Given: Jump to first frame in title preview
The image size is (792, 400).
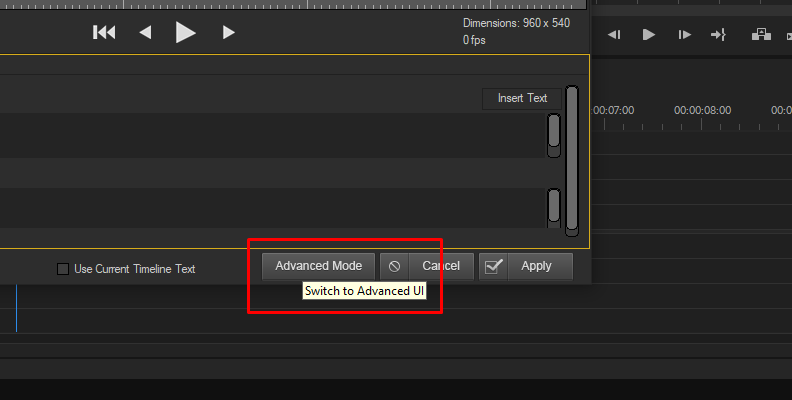Looking at the screenshot, I should pyautogui.click(x=104, y=32).
